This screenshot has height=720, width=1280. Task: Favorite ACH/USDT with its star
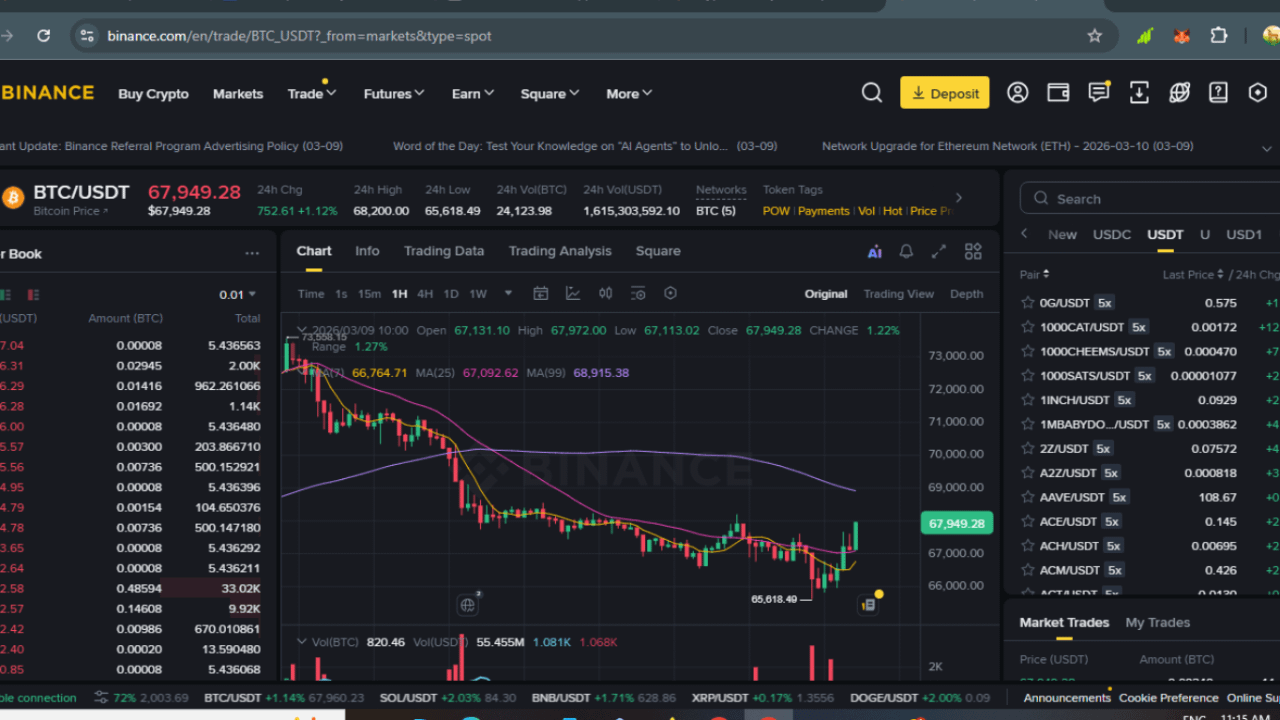tap(1027, 546)
